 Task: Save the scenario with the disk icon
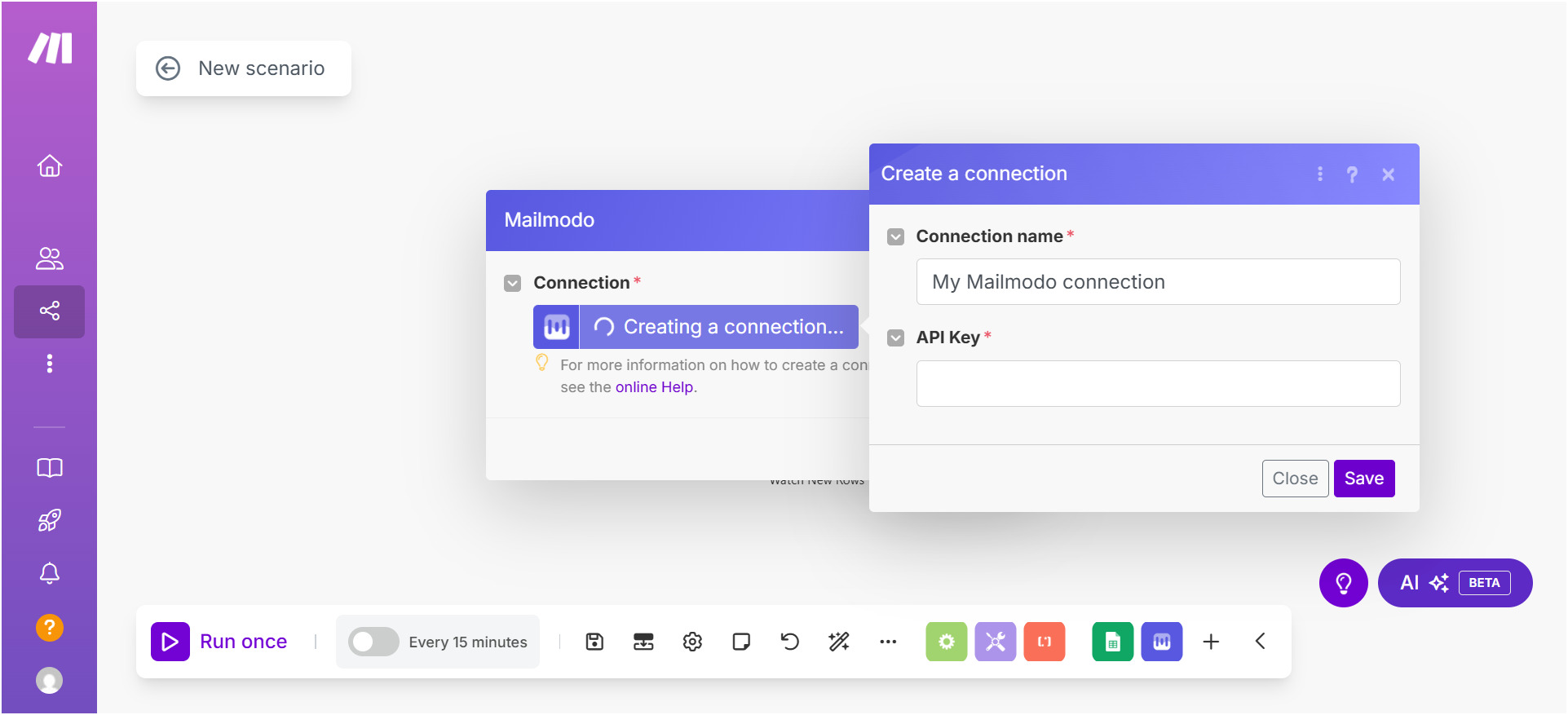tap(594, 642)
